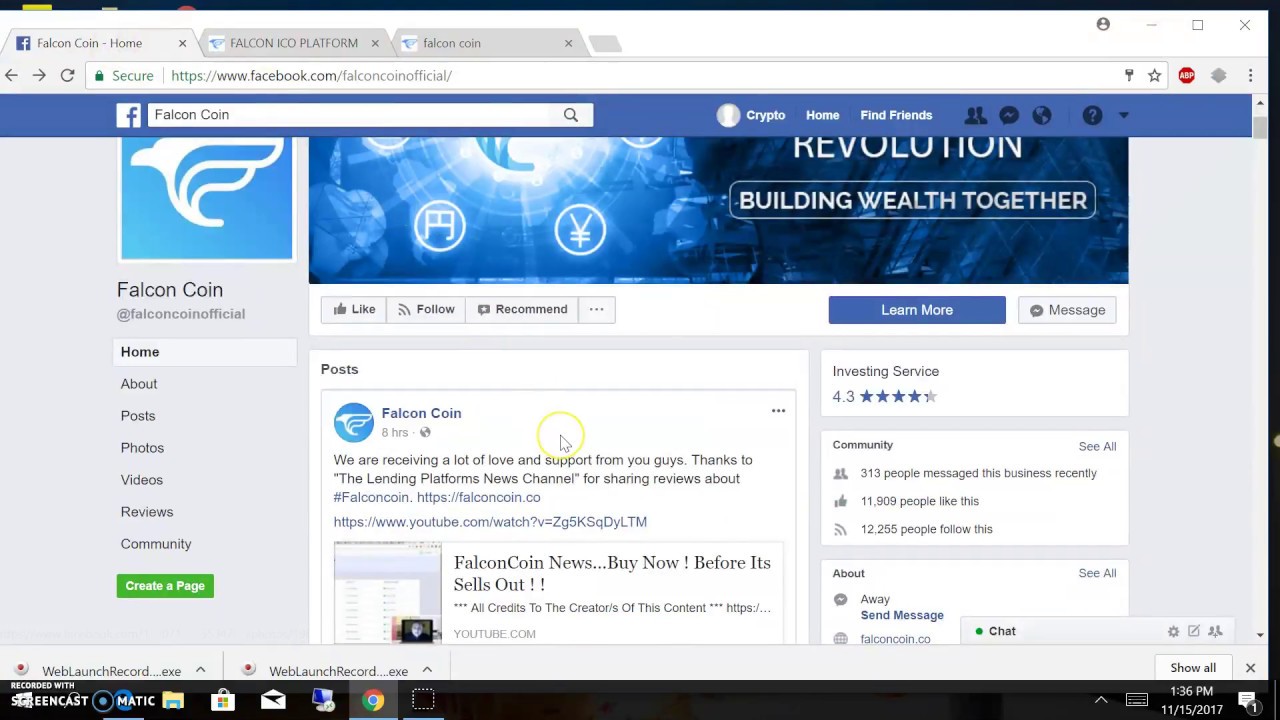Open page more options ellipsis button
This screenshot has width=1280, height=720.
coord(596,309)
